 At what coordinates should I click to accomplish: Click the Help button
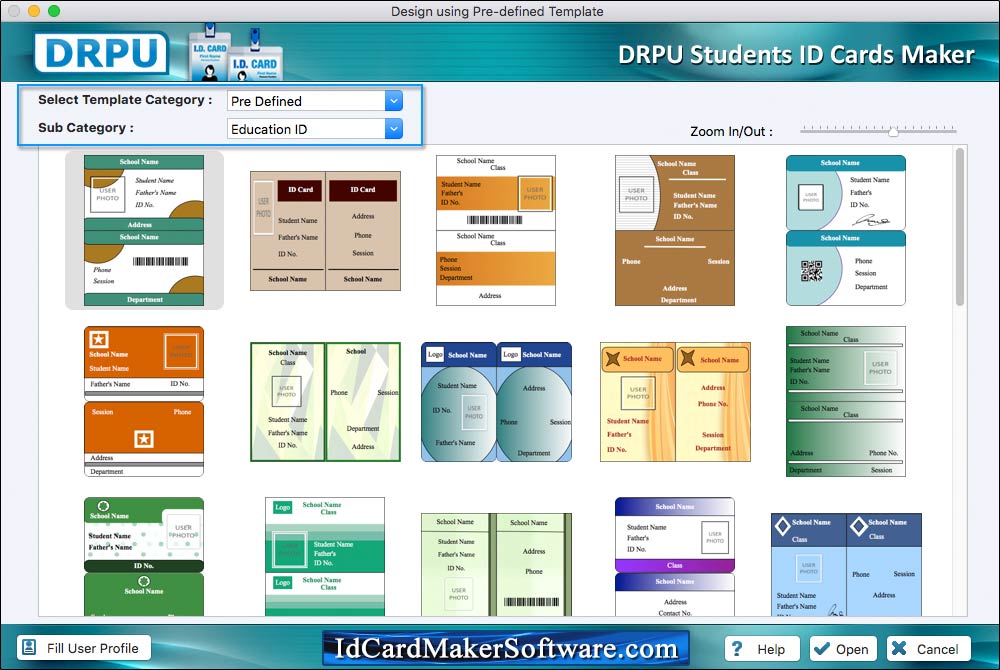click(x=762, y=648)
